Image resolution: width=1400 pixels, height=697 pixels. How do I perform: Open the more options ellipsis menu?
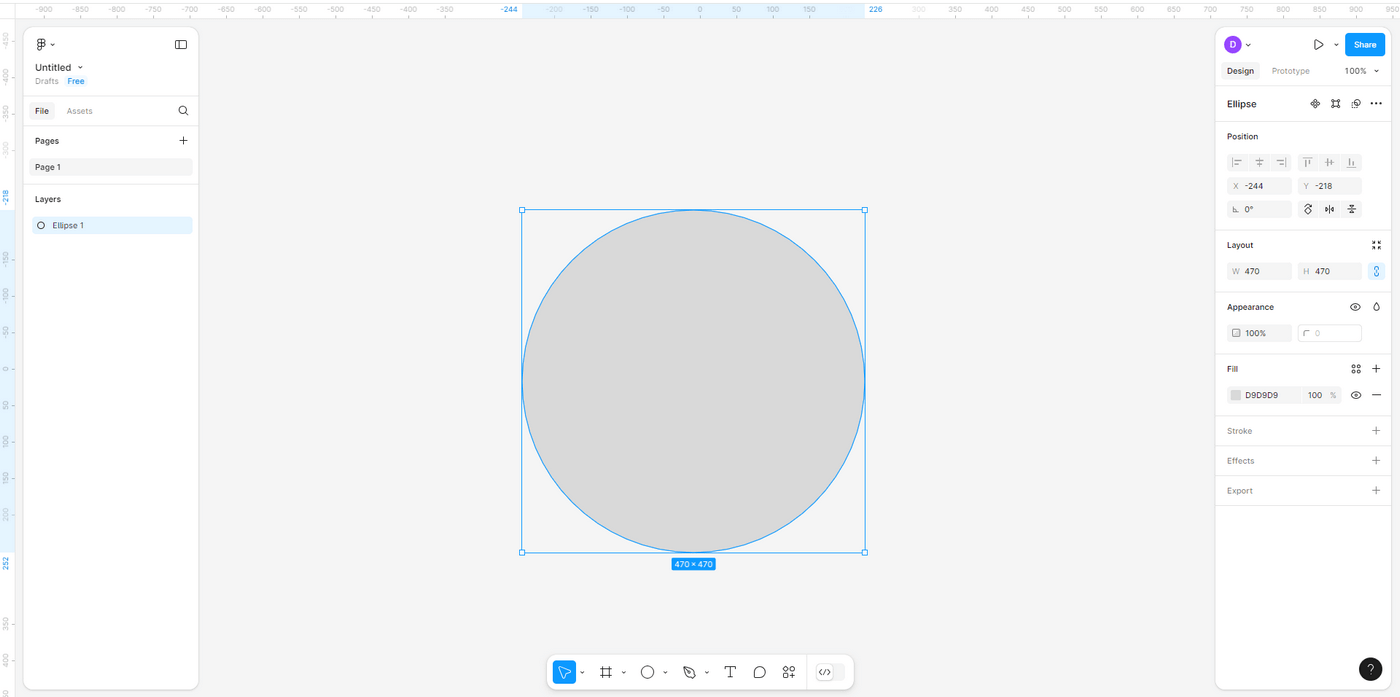coord(1376,104)
